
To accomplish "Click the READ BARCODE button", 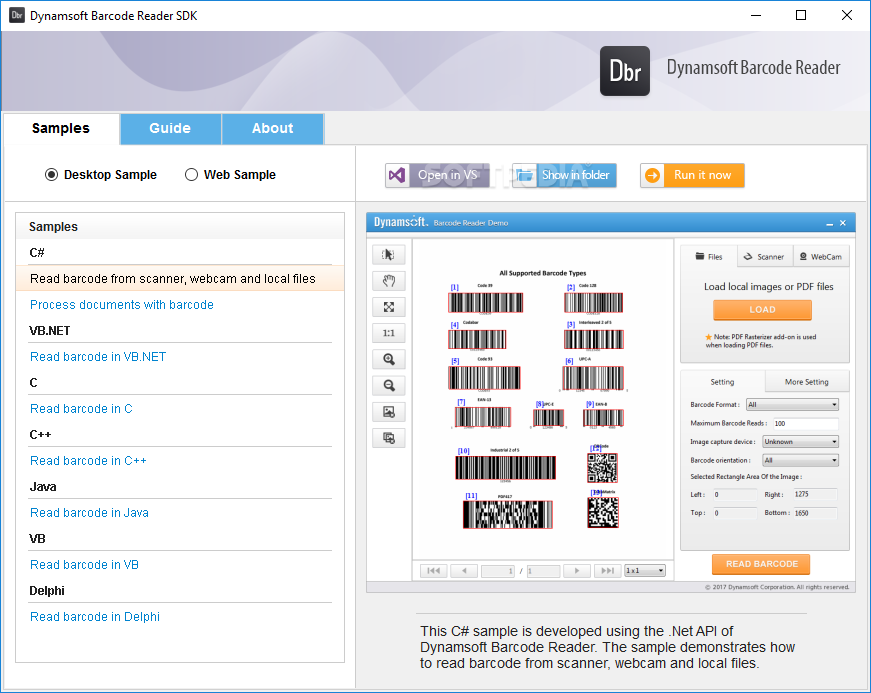I will pos(761,564).
